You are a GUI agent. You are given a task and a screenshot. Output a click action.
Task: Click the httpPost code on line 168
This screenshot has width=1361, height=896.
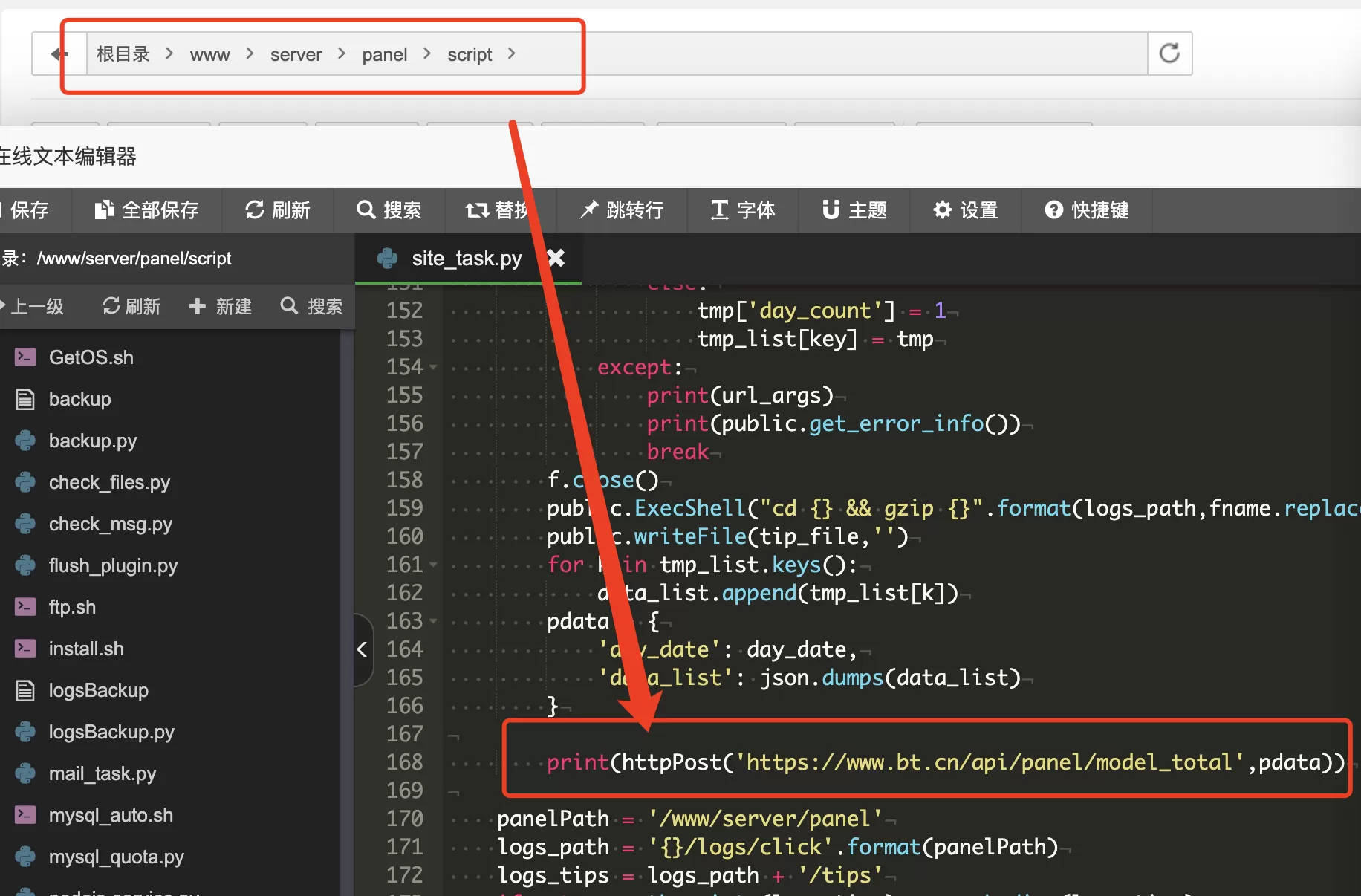[945, 762]
